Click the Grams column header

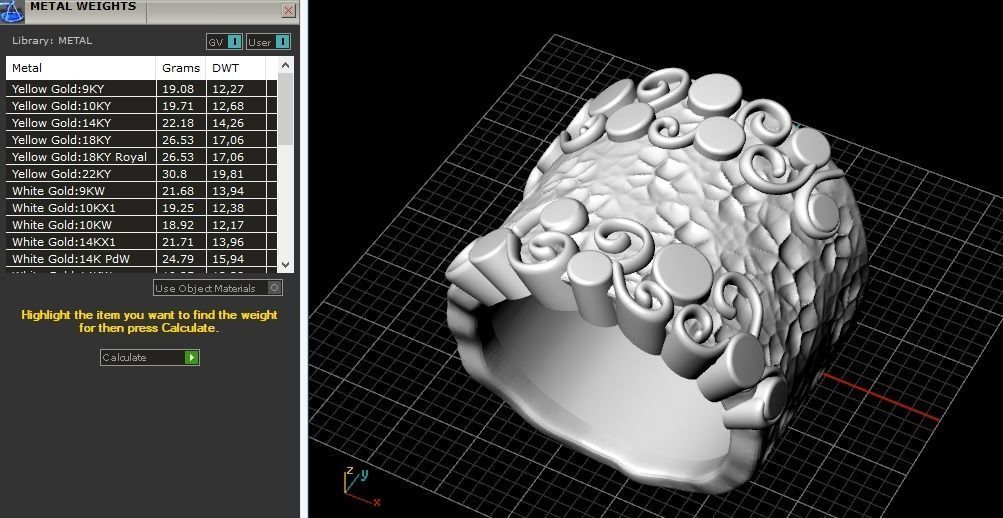point(181,68)
